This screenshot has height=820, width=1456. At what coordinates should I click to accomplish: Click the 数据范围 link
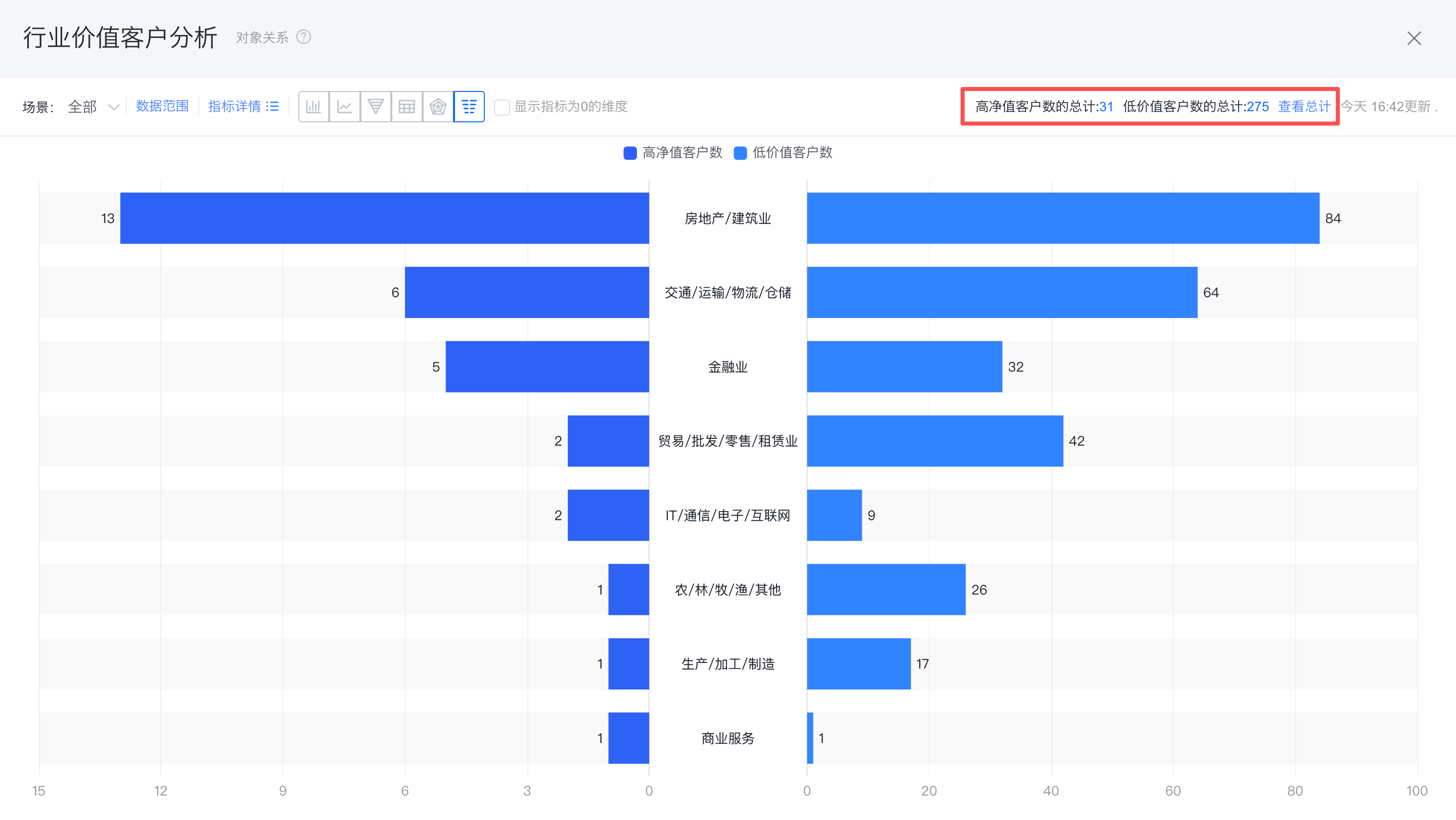tap(162, 106)
